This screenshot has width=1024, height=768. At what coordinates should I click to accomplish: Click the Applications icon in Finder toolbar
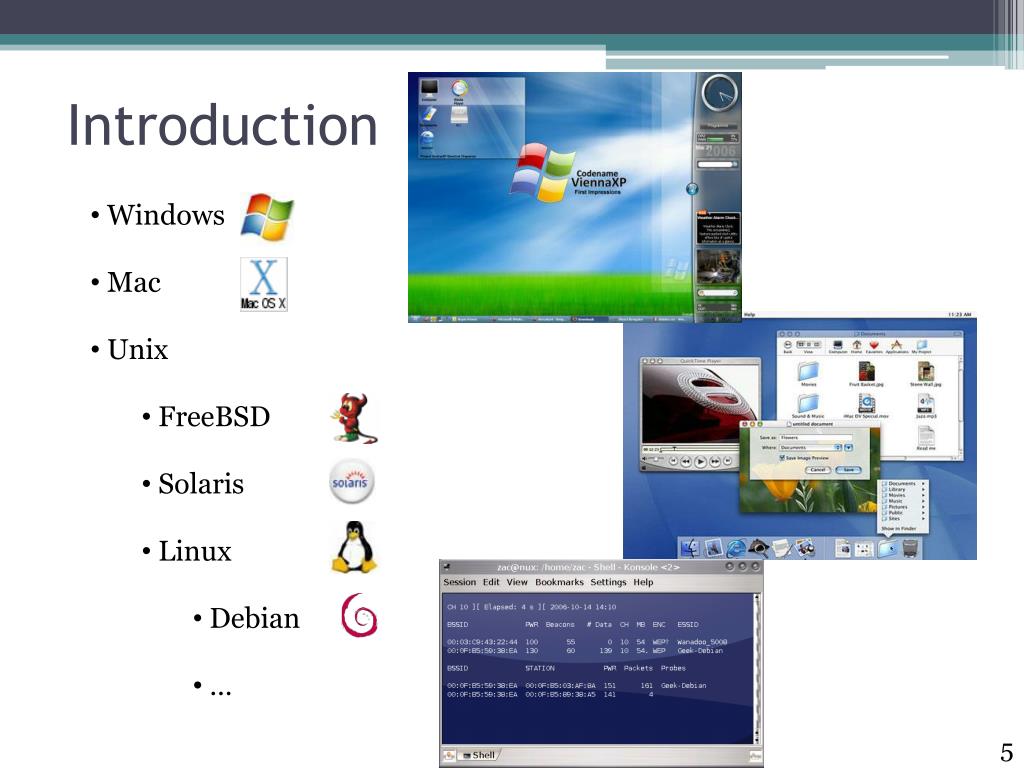[x=897, y=346]
